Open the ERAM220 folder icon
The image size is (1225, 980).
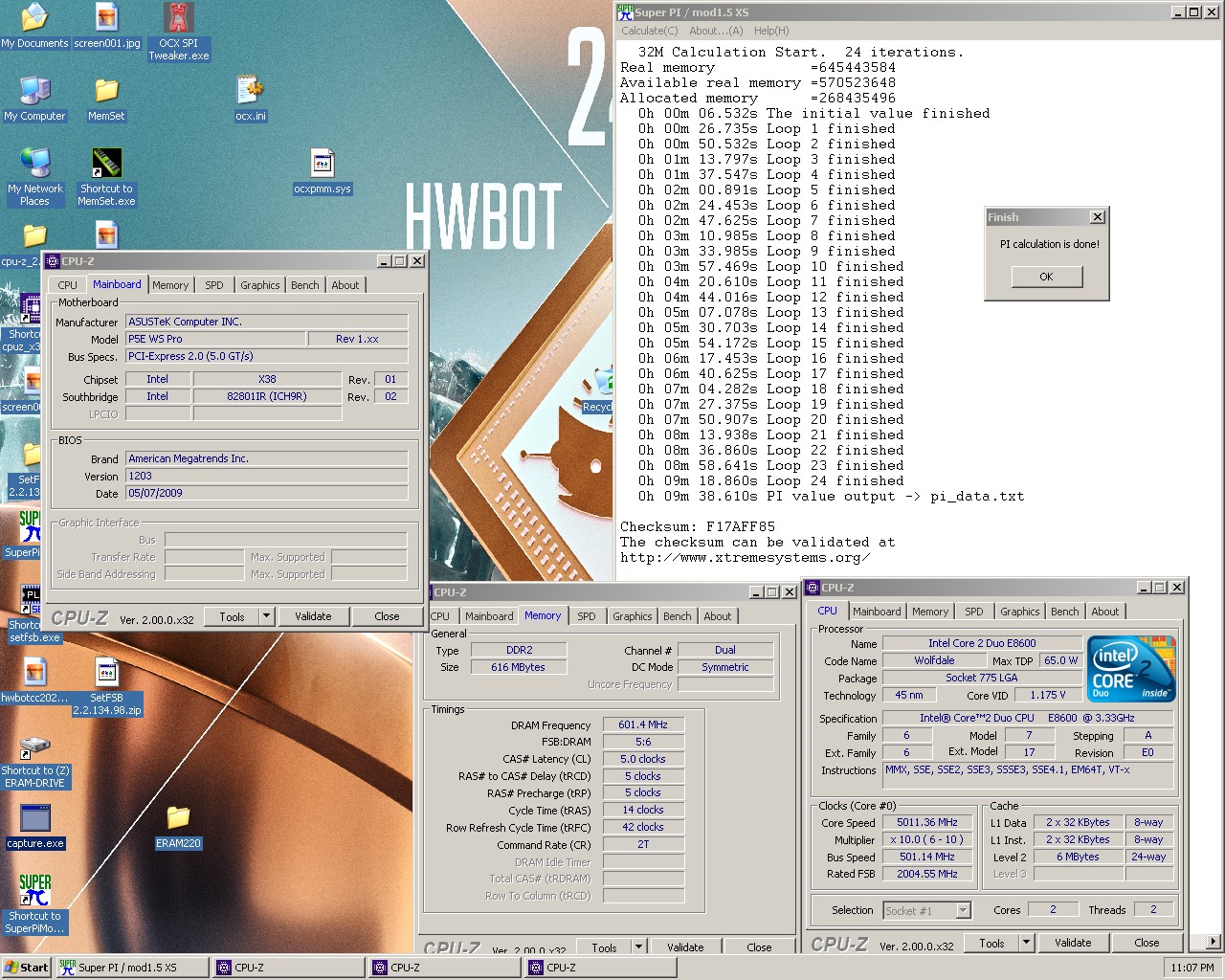click(178, 827)
